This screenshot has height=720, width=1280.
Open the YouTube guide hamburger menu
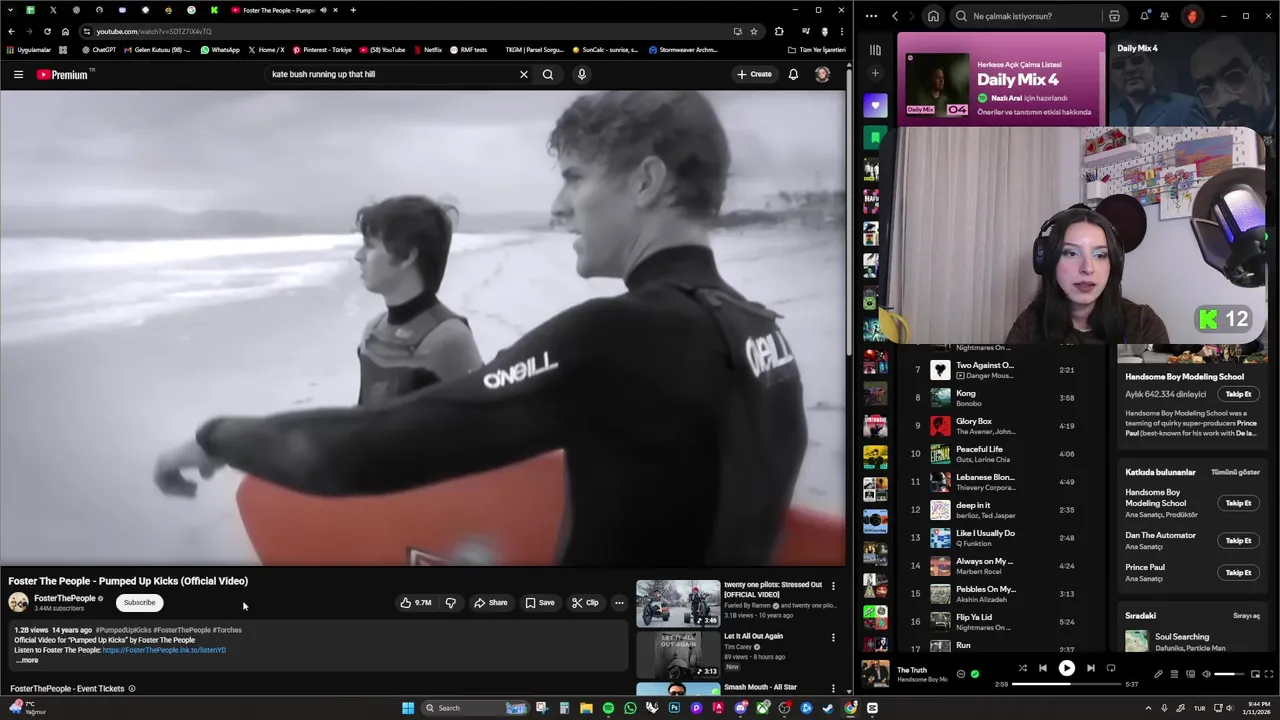(18, 74)
